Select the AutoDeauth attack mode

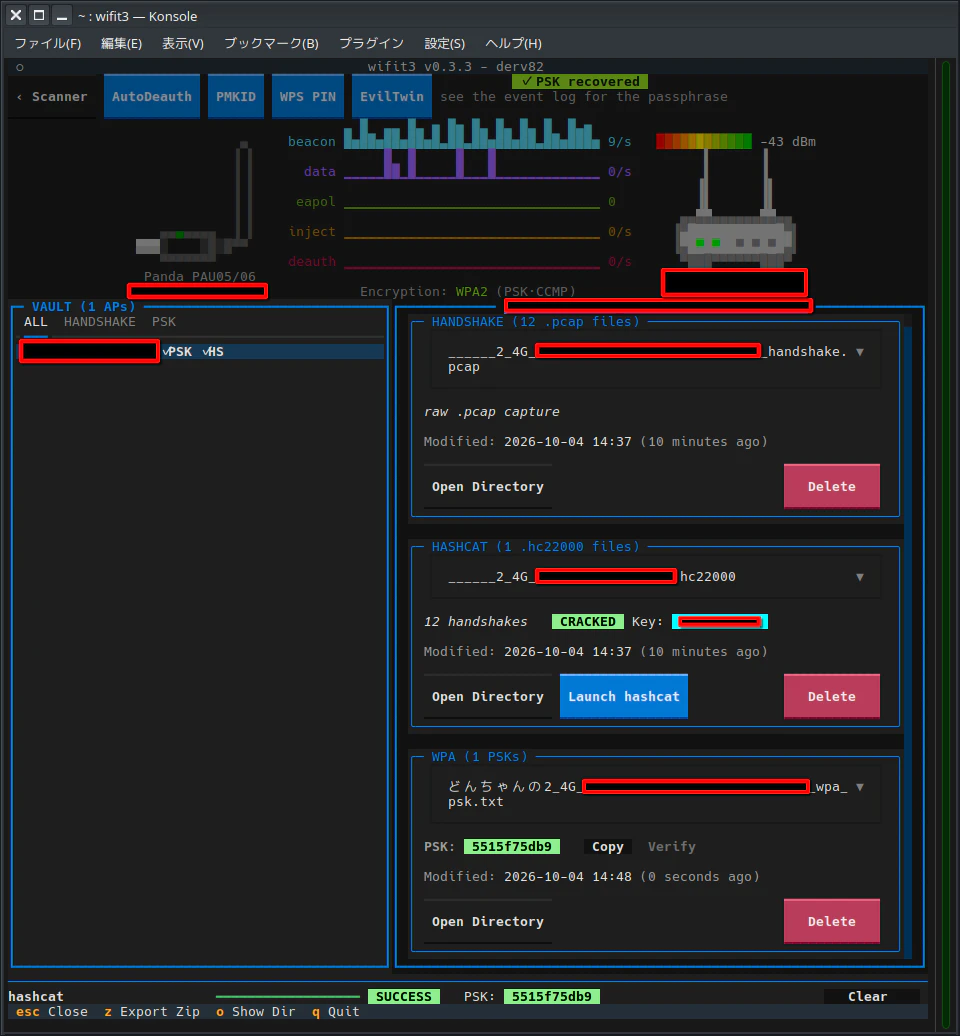pyautogui.click(x=152, y=96)
